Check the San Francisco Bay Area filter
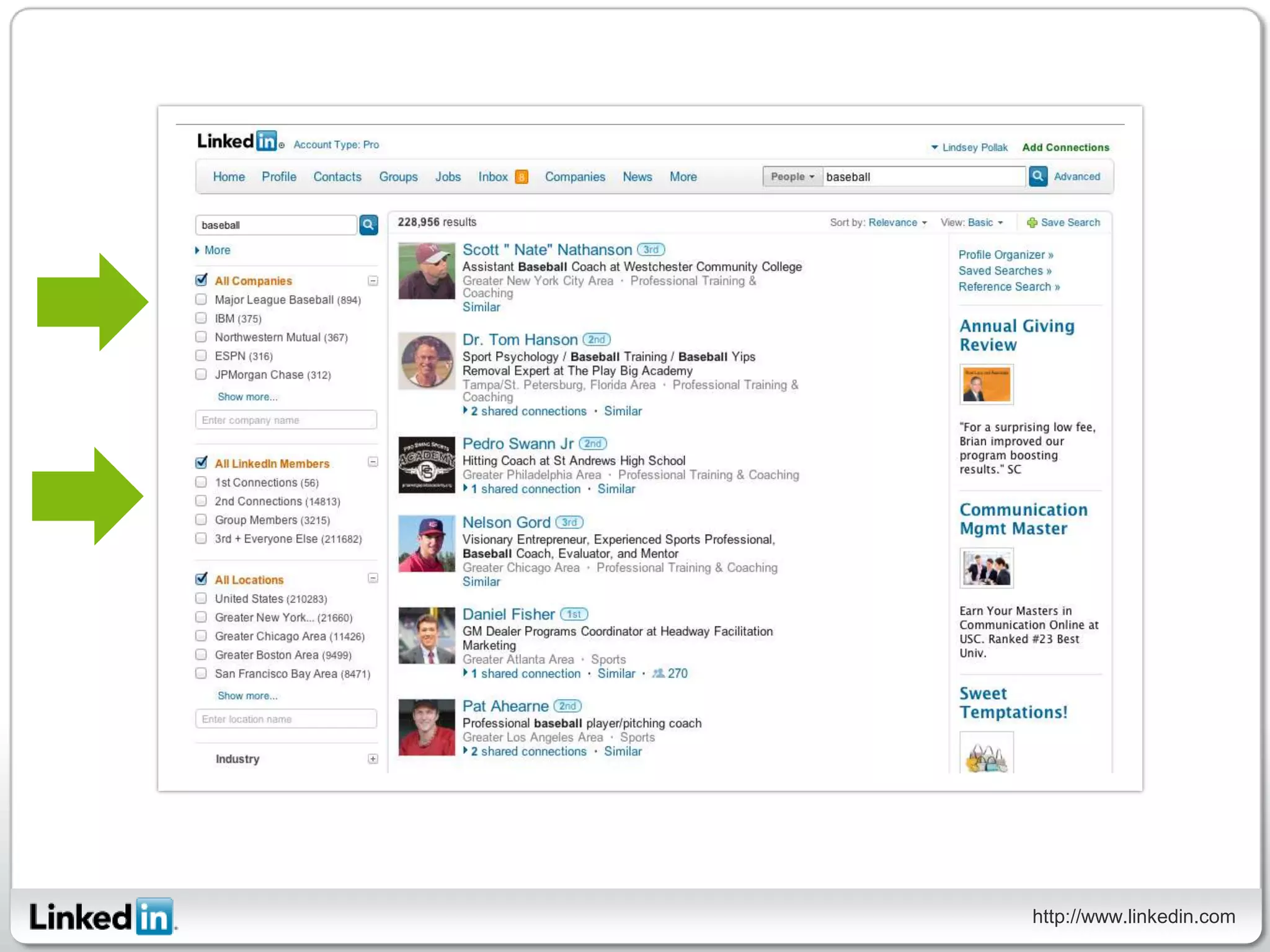 pyautogui.click(x=201, y=673)
